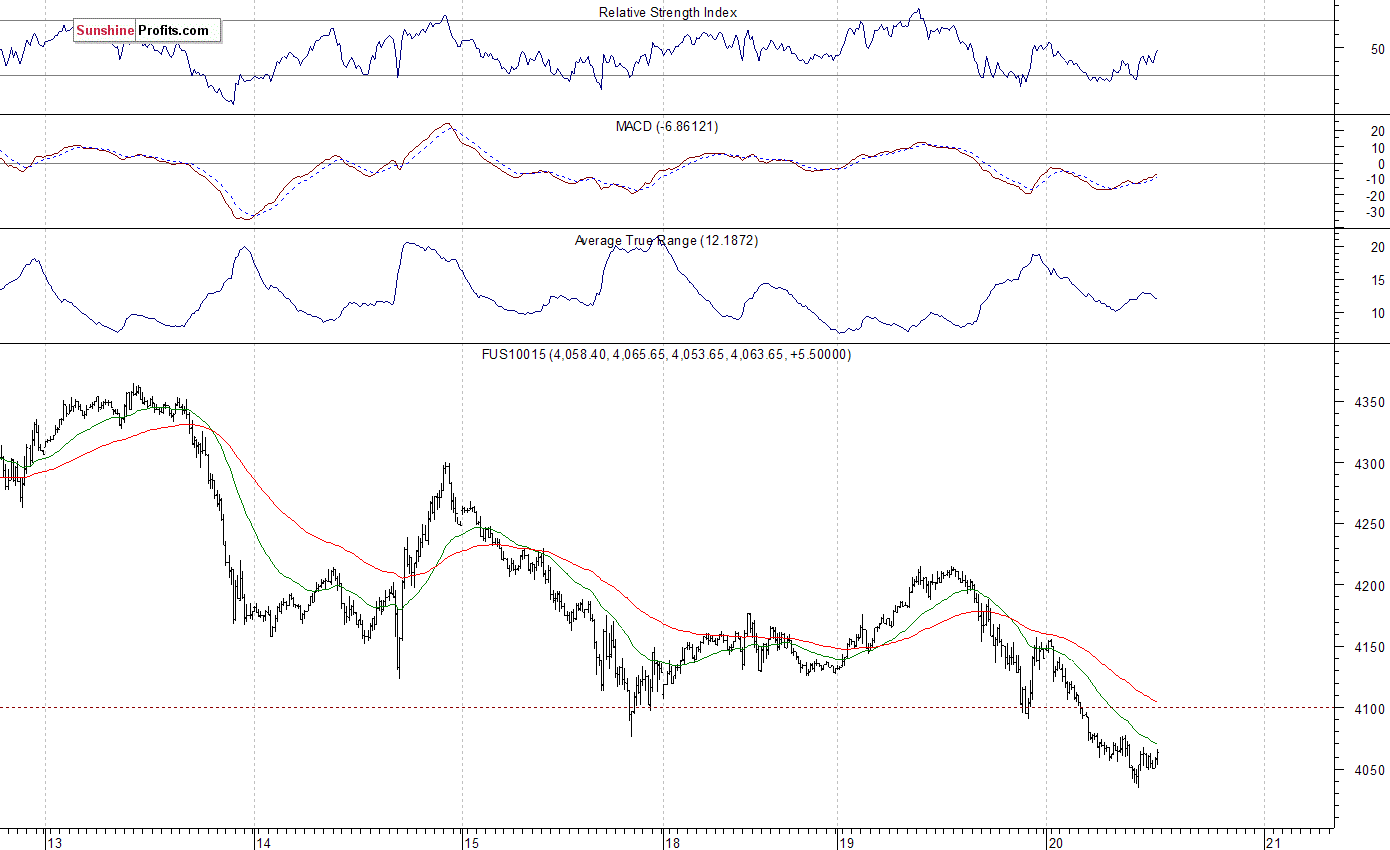
Task: Click the MACD axis value 10
Action: [1377, 148]
